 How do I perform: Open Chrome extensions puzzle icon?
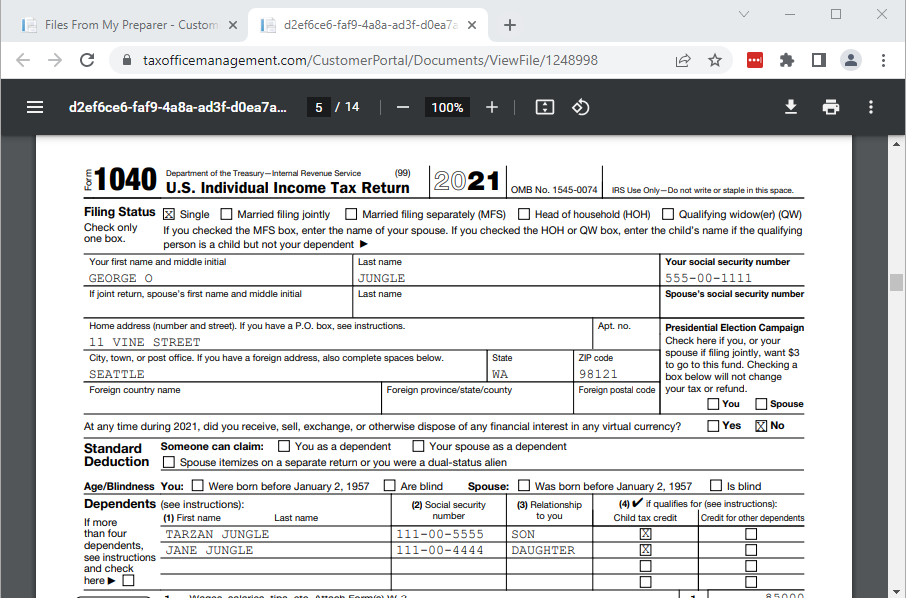787,60
